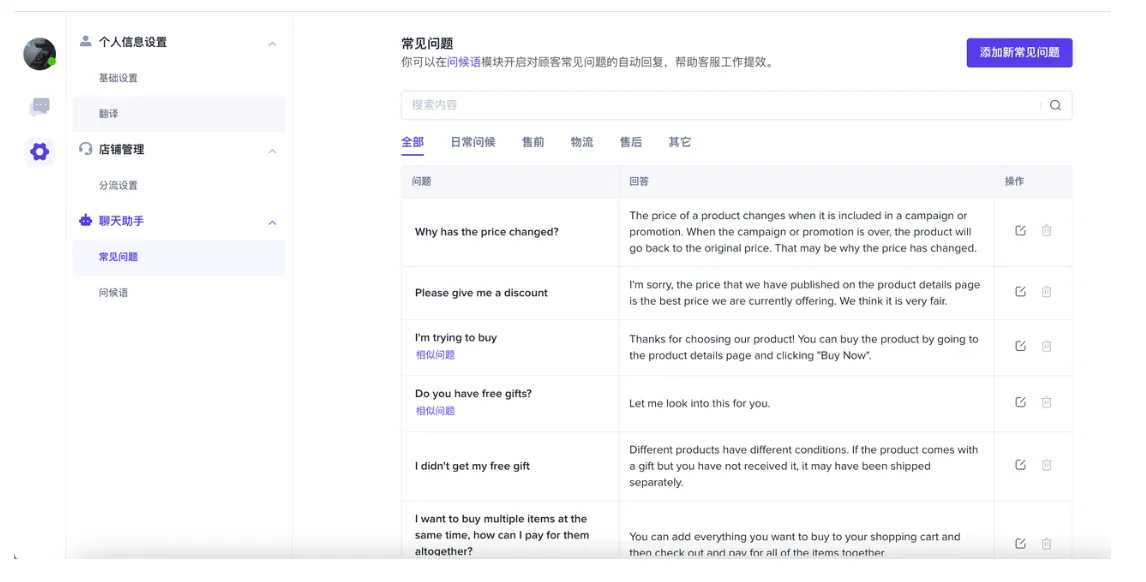Click the user avatar profile picture

click(x=39, y=54)
